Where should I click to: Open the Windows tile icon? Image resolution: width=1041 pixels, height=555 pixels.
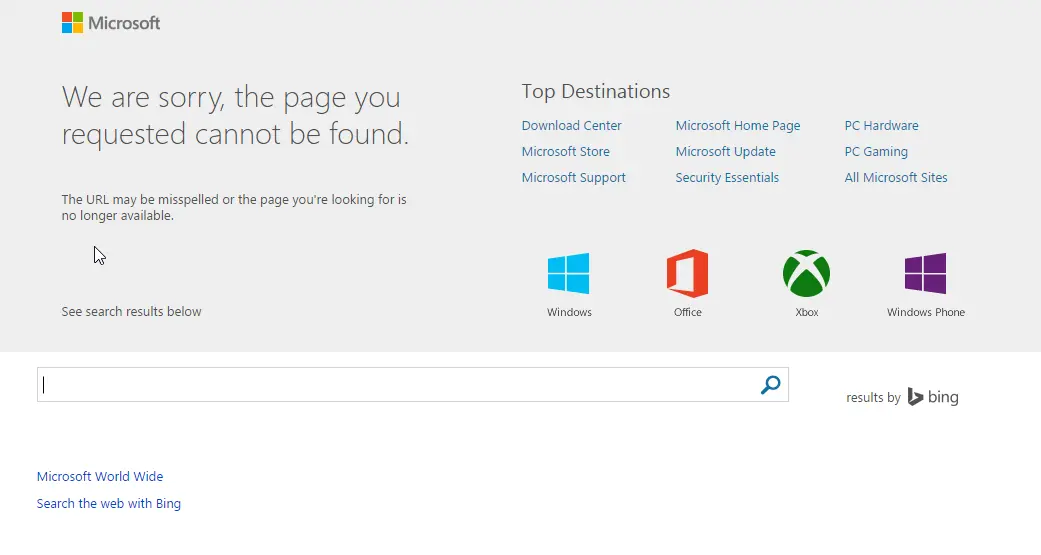[568, 274]
